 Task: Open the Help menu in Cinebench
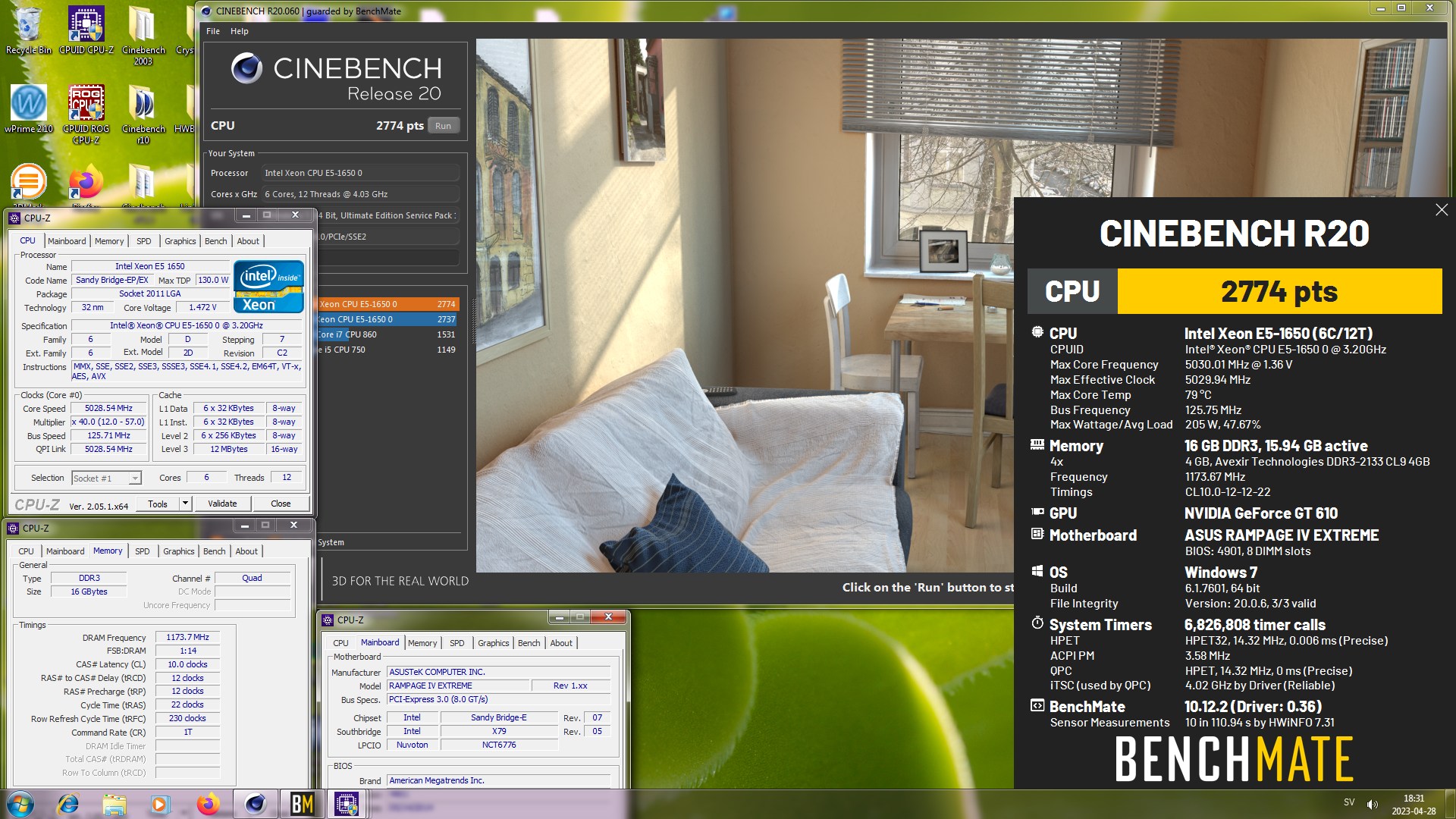click(240, 31)
